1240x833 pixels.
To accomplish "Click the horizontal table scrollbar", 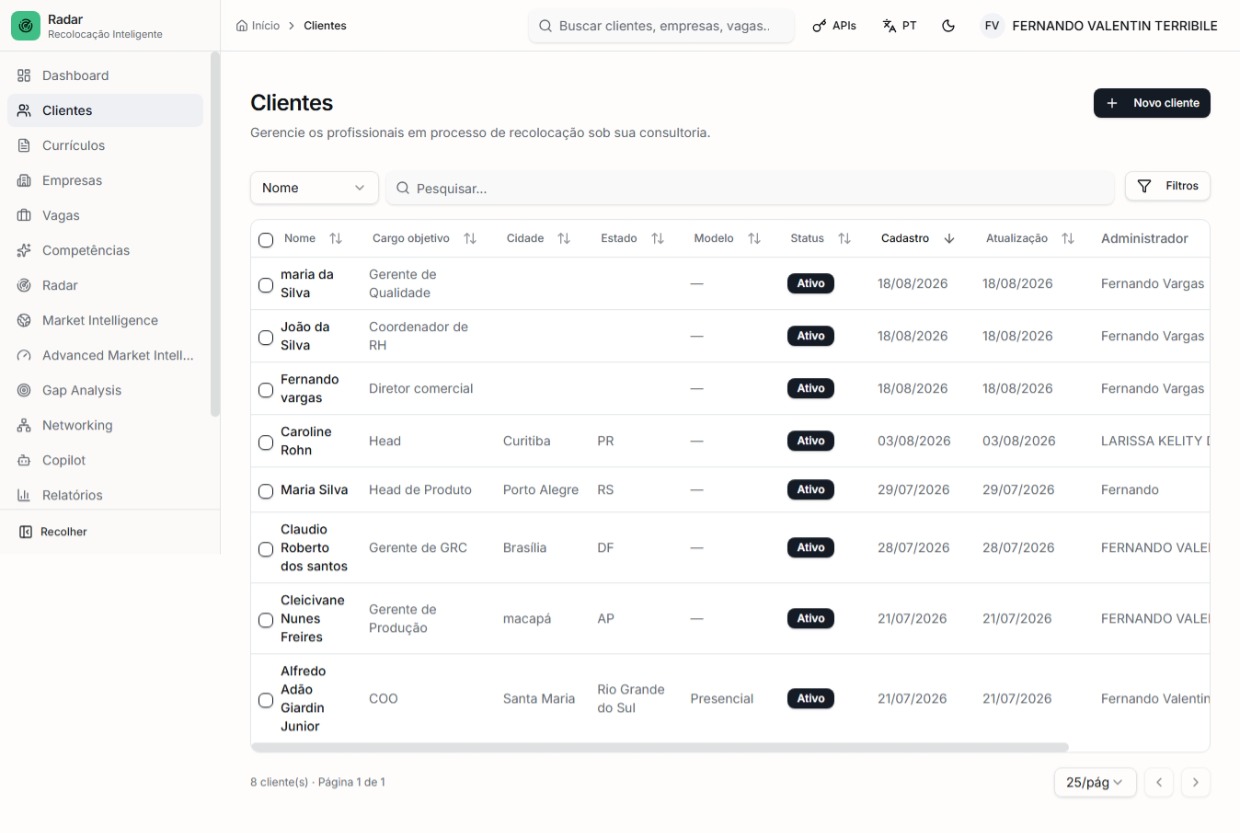I will (660, 747).
